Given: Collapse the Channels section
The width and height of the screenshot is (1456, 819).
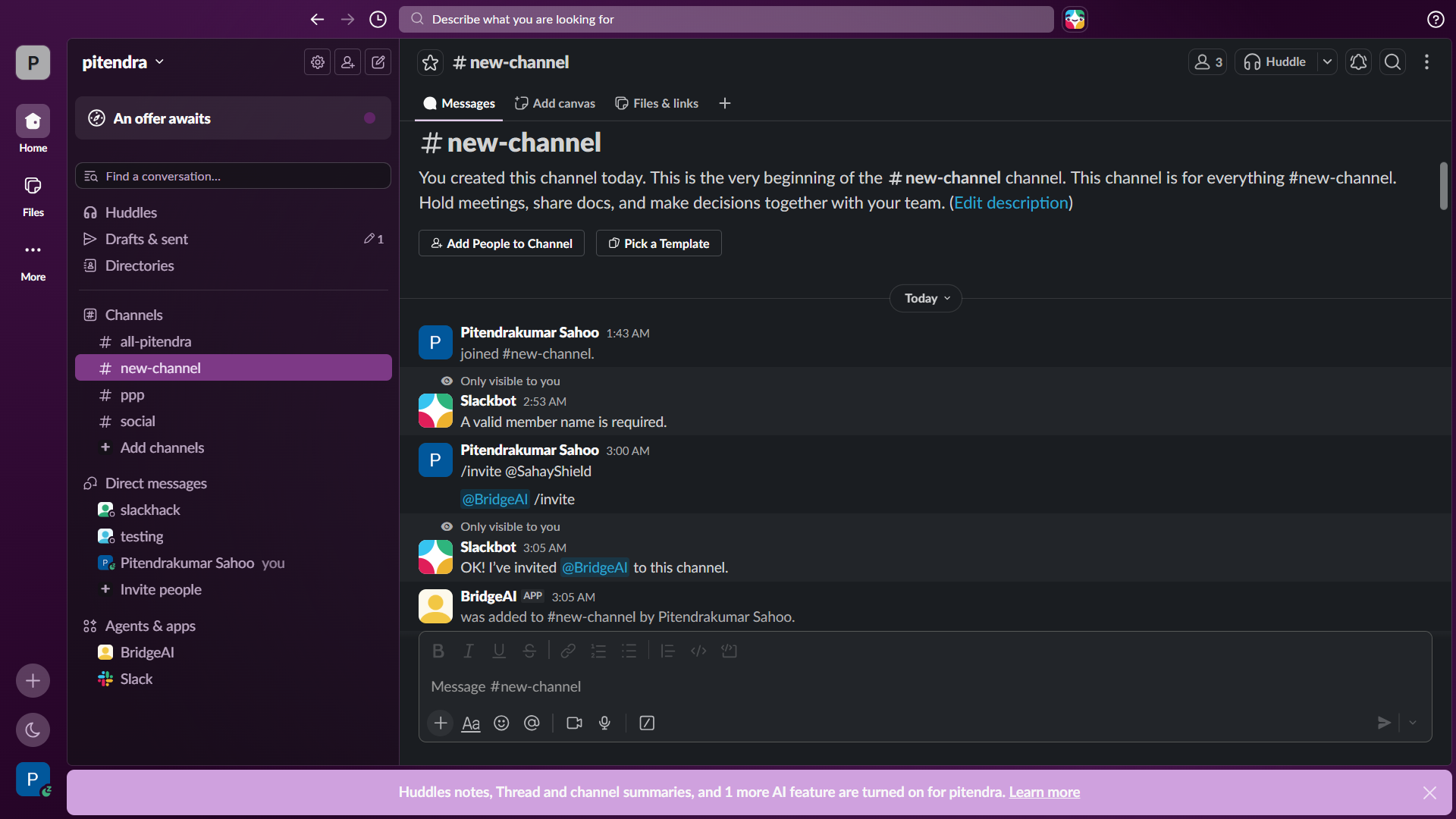Looking at the screenshot, I should coord(133,315).
